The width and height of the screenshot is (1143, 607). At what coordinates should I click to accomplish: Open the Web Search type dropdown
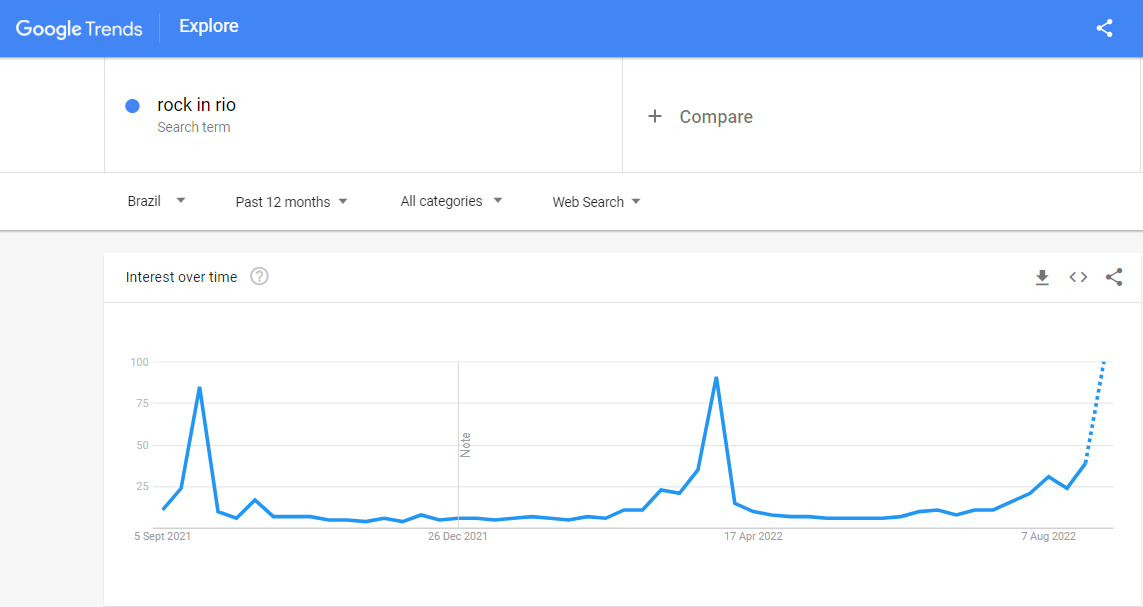(x=595, y=201)
